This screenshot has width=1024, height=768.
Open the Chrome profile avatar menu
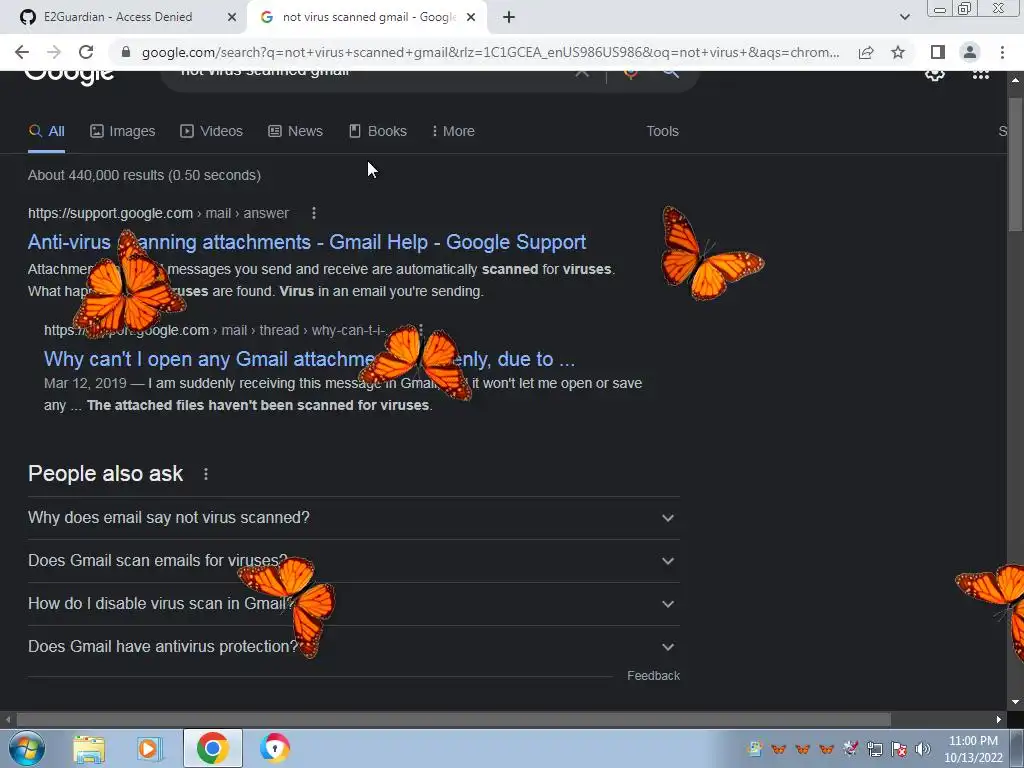pyautogui.click(x=970, y=52)
